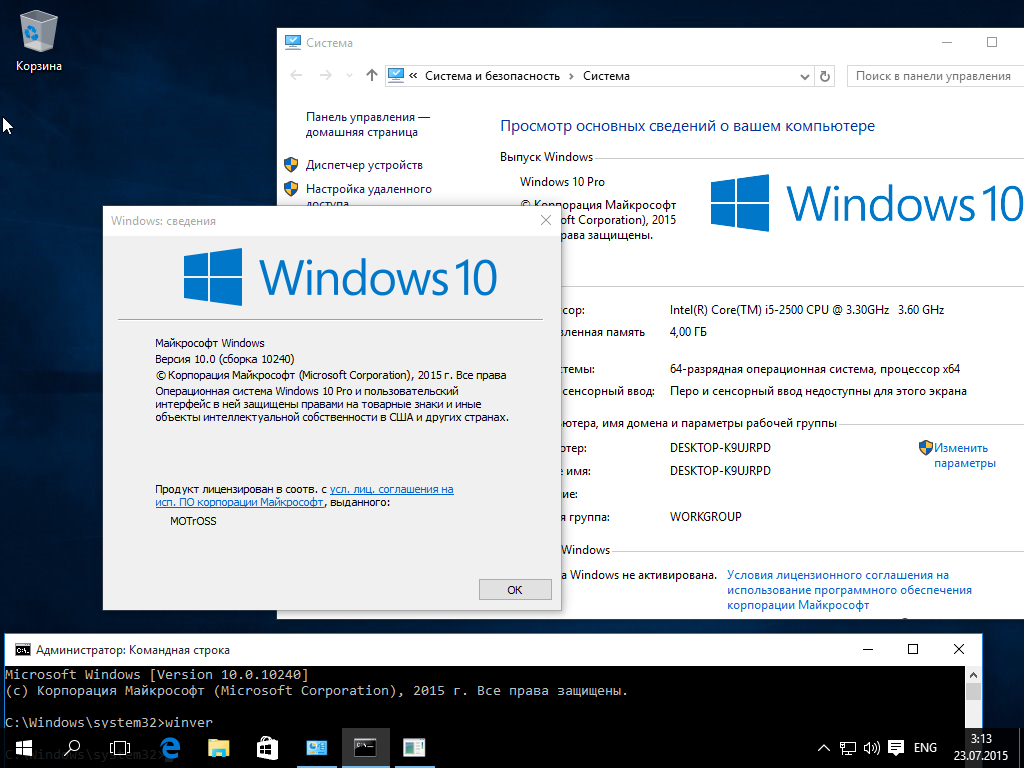Switch to winver window taskbar button
This screenshot has width=1024, height=768.
click(x=414, y=748)
